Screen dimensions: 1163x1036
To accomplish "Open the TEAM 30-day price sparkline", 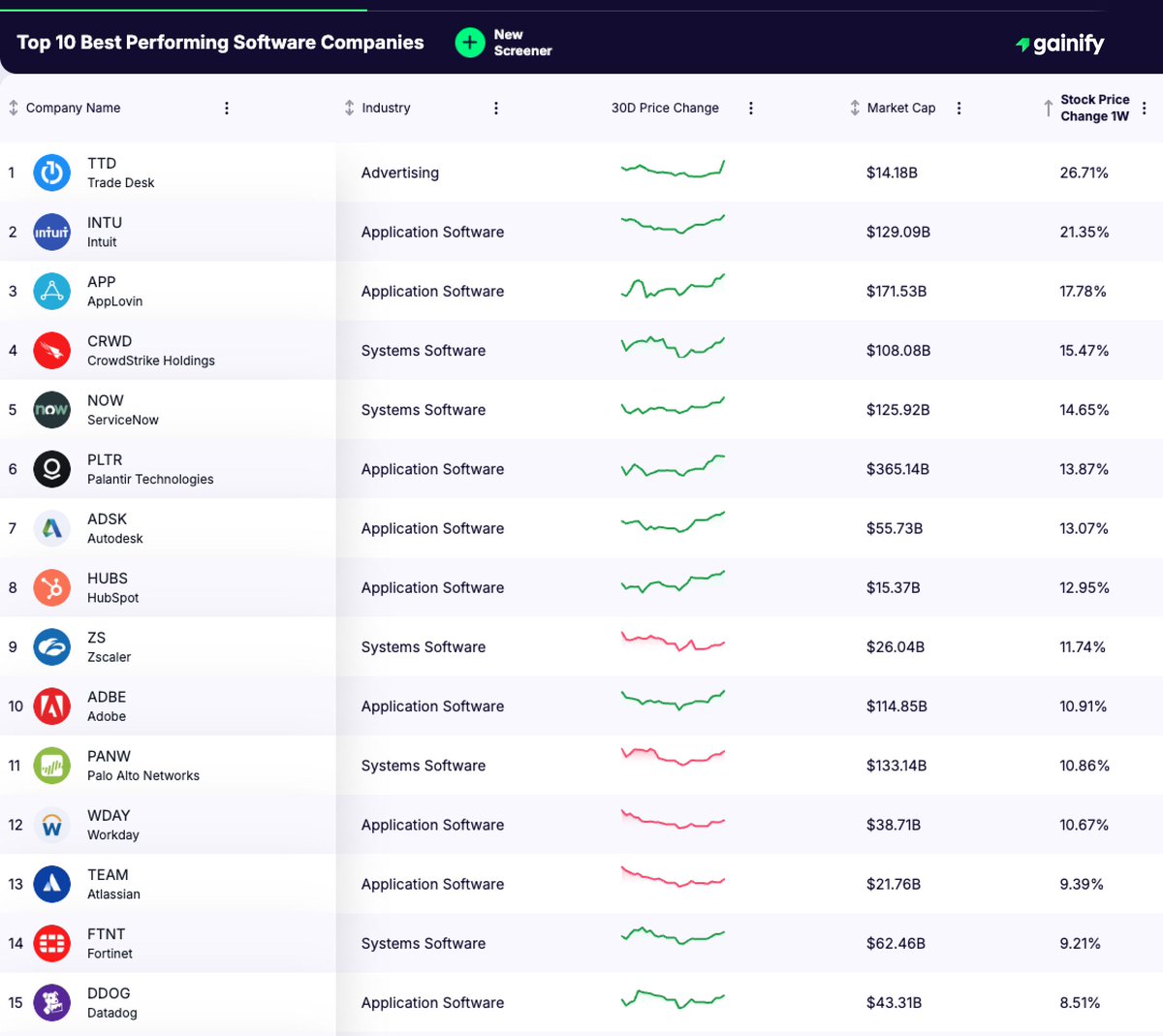I will (673, 877).
